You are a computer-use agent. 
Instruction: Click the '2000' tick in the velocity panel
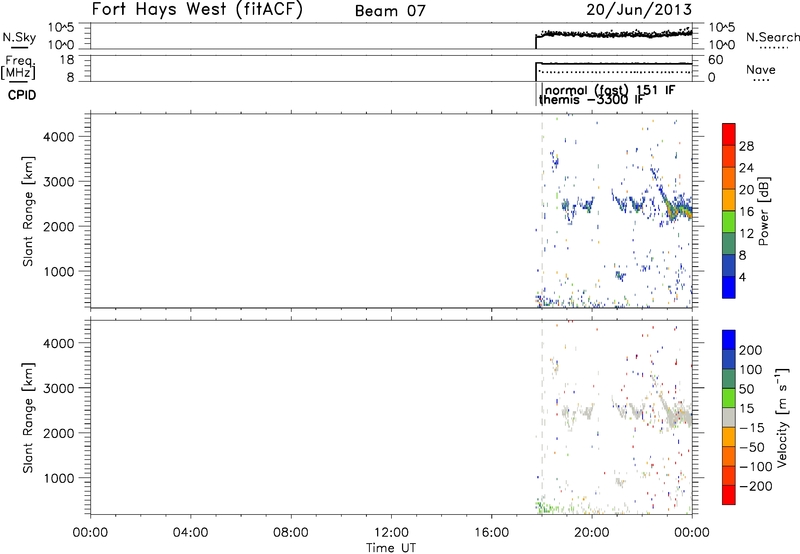[x=59, y=433]
